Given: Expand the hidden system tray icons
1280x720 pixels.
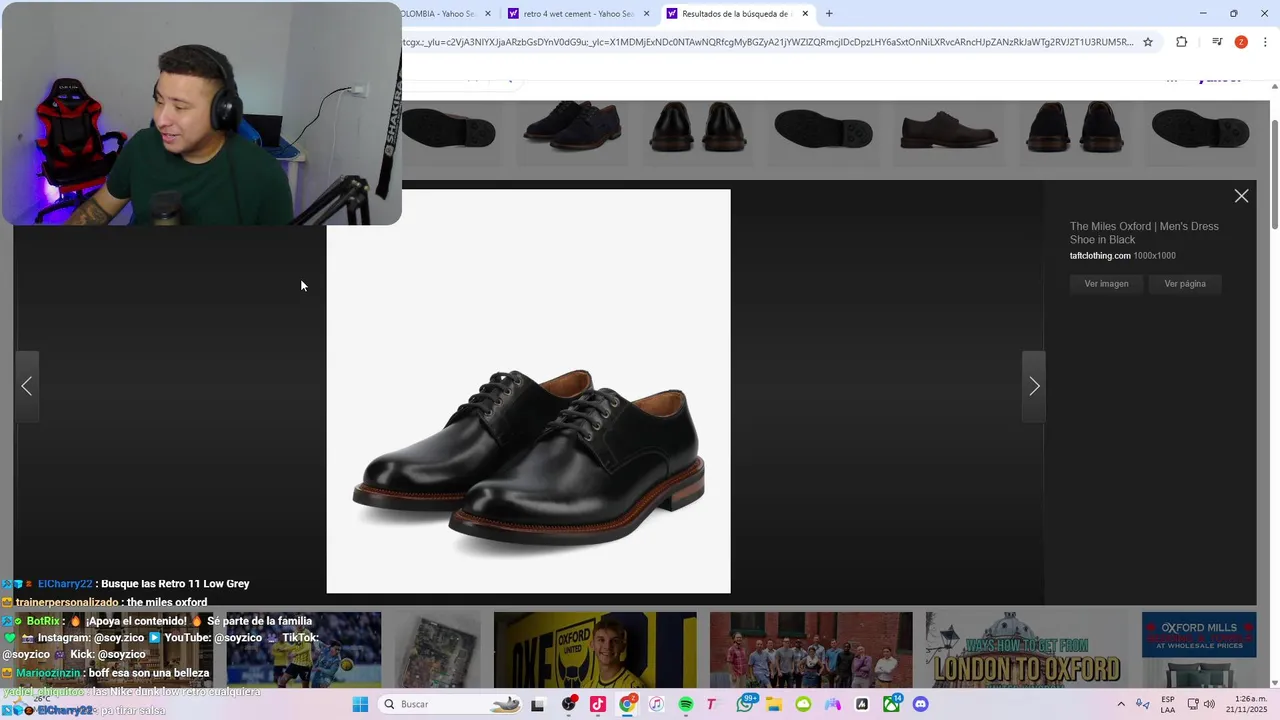Looking at the screenshot, I should tap(1121, 704).
